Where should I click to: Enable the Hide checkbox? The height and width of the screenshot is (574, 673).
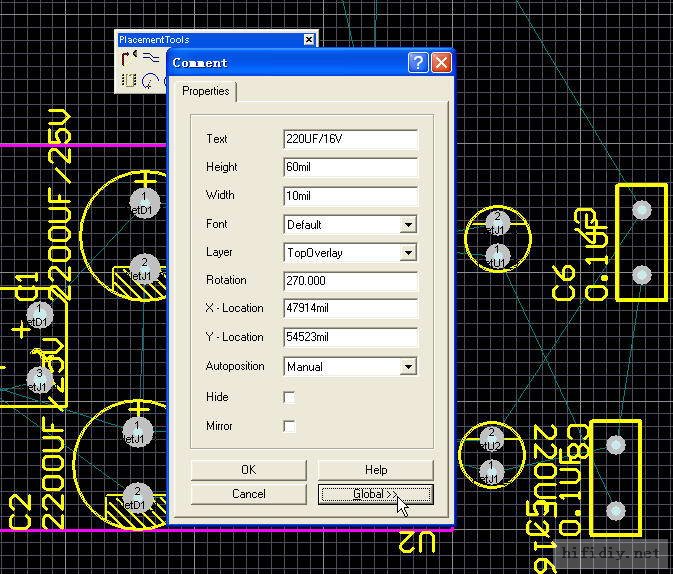(289, 398)
